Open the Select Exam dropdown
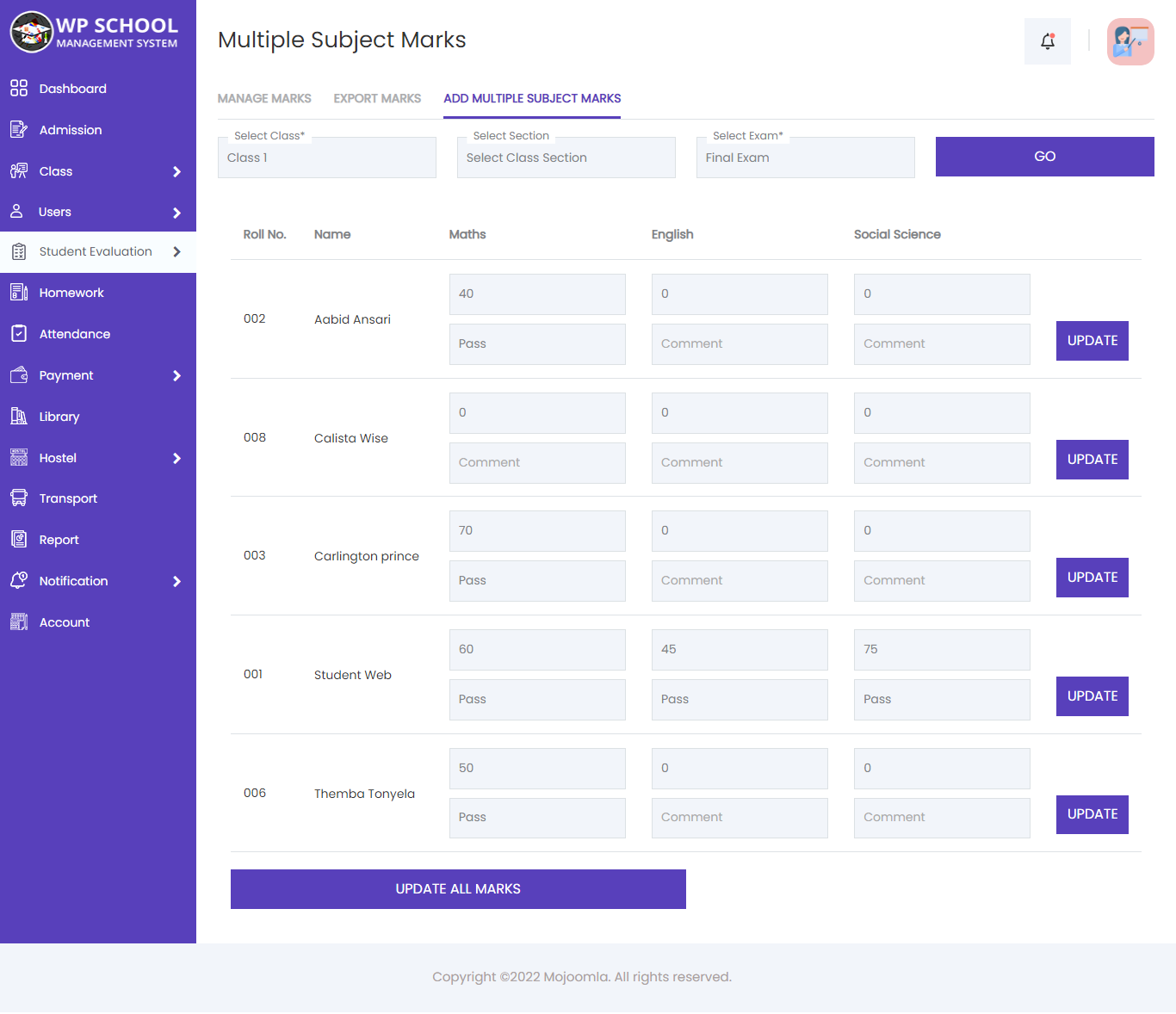This screenshot has width=1176, height=1014. click(805, 158)
